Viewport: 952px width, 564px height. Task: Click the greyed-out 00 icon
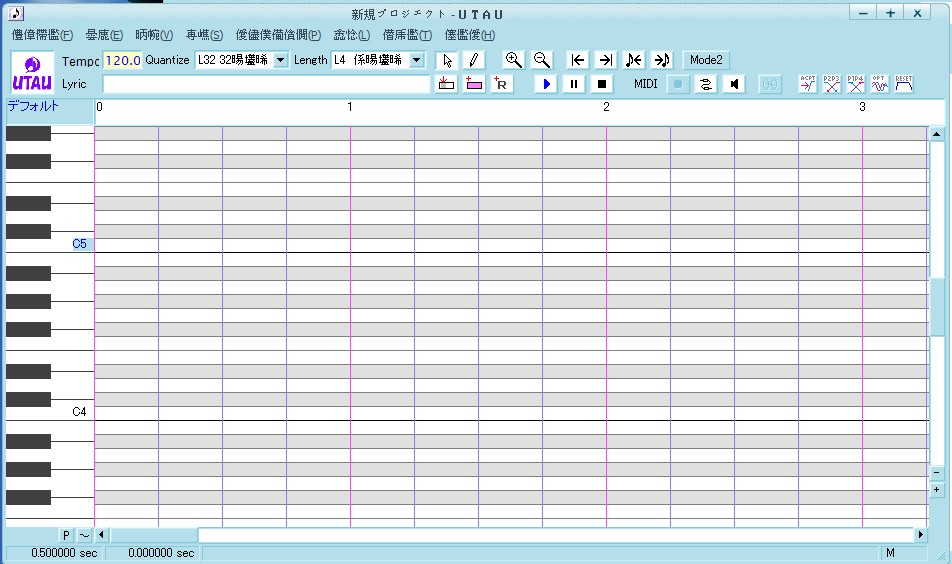770,84
